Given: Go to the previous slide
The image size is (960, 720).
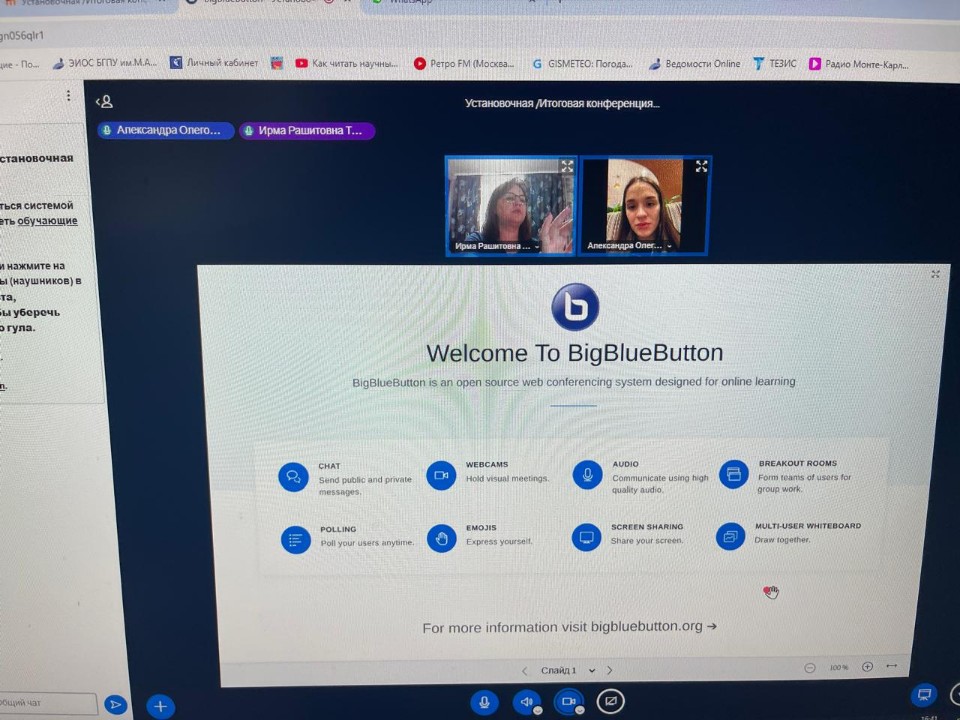Looking at the screenshot, I should pos(524,670).
